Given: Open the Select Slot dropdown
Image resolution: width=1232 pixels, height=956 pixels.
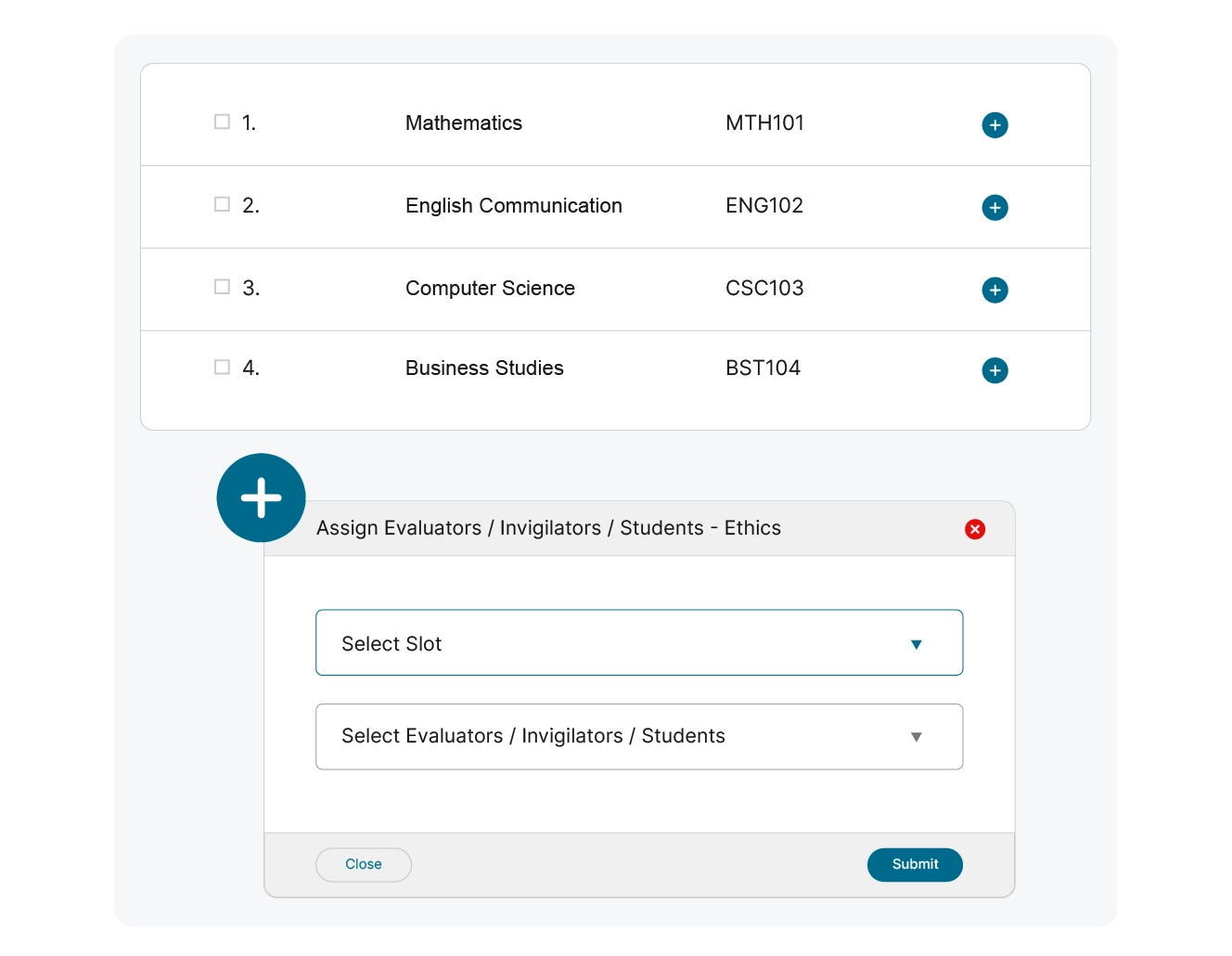Looking at the screenshot, I should click(x=638, y=643).
